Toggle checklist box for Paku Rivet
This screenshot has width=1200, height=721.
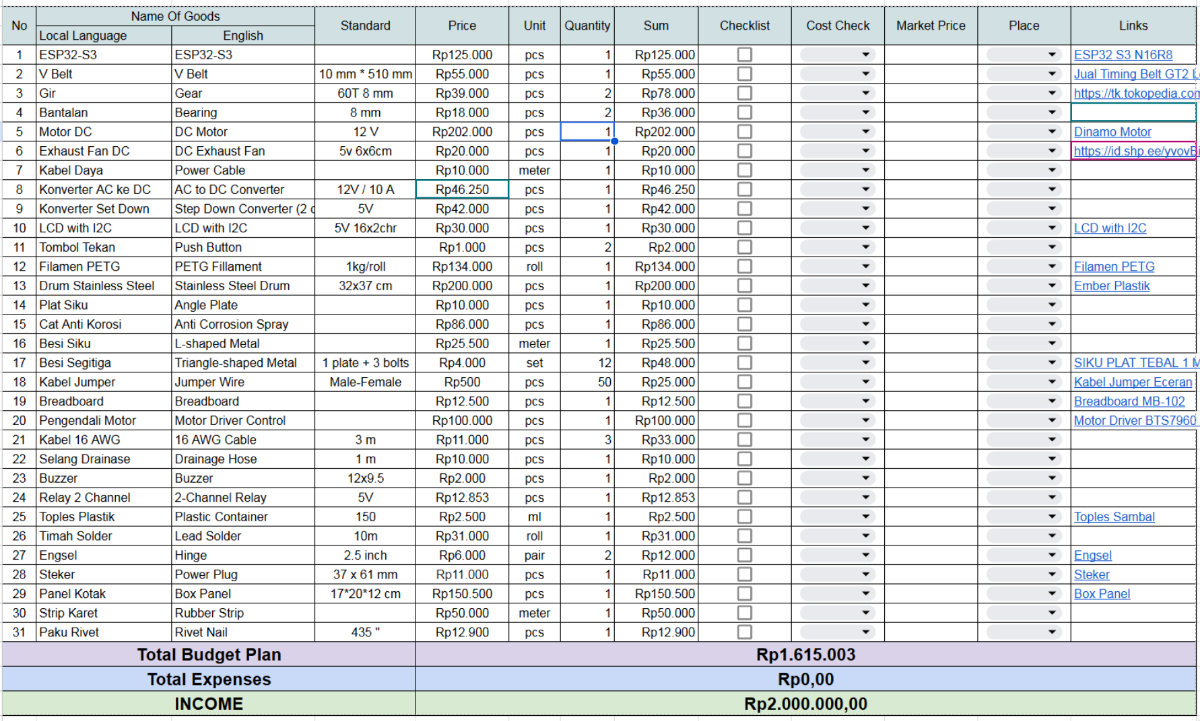(x=745, y=632)
